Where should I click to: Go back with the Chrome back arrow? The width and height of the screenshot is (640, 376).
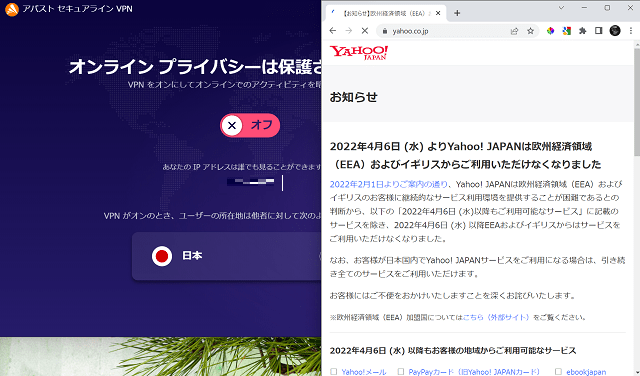tap(333, 31)
